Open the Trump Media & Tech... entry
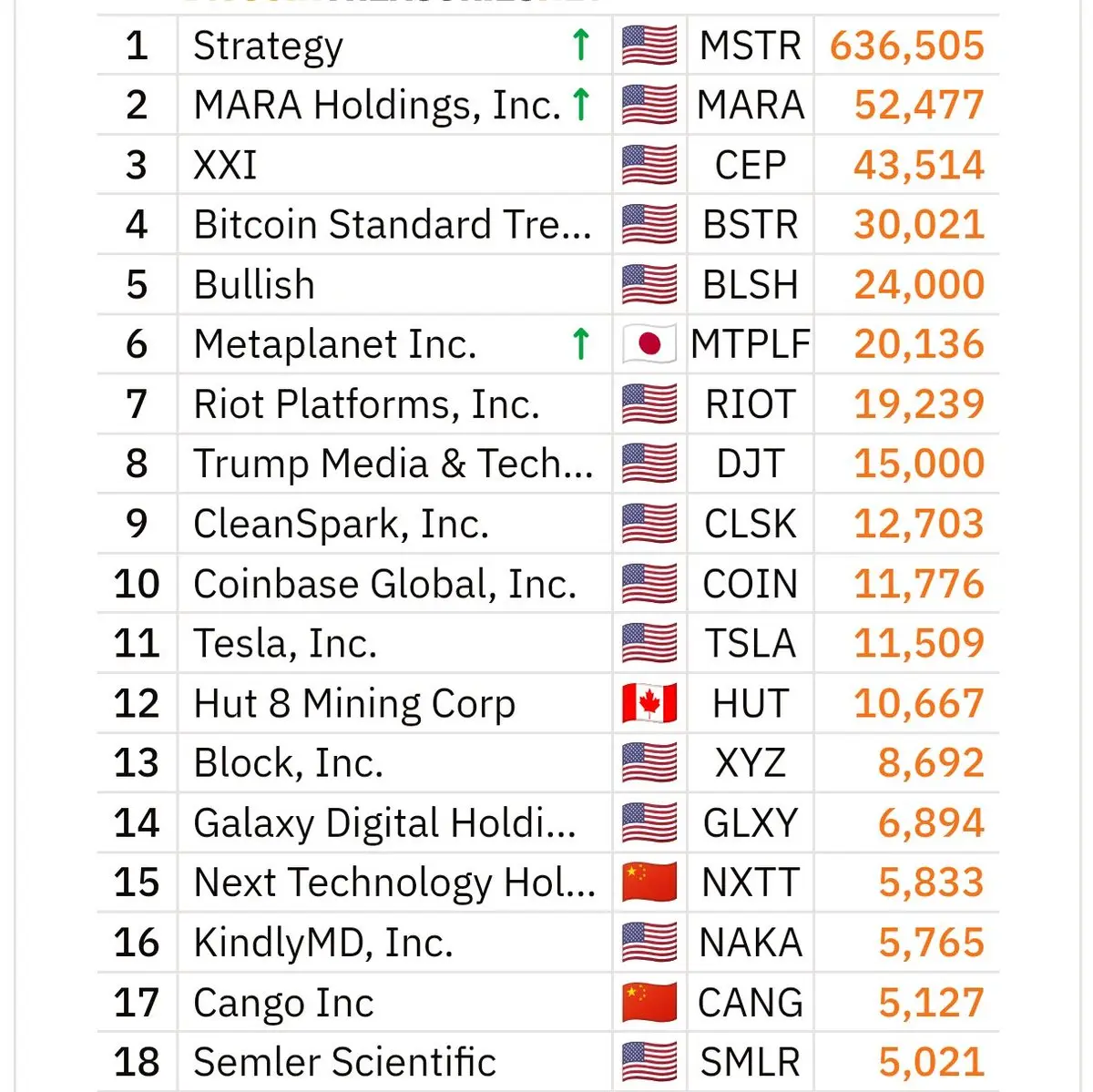 393,464
